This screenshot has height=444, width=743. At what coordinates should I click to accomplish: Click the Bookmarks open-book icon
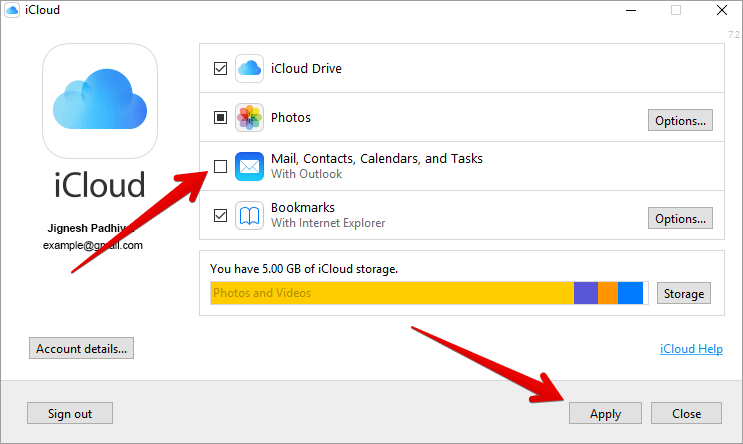pyautogui.click(x=249, y=216)
